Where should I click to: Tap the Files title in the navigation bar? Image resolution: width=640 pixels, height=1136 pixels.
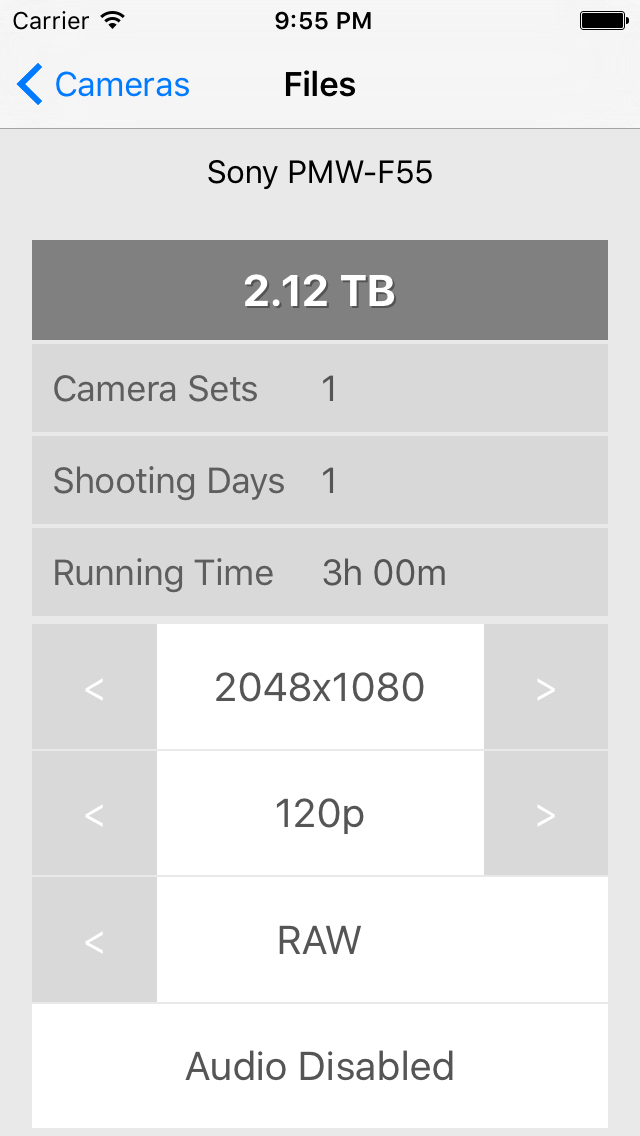pos(320,84)
